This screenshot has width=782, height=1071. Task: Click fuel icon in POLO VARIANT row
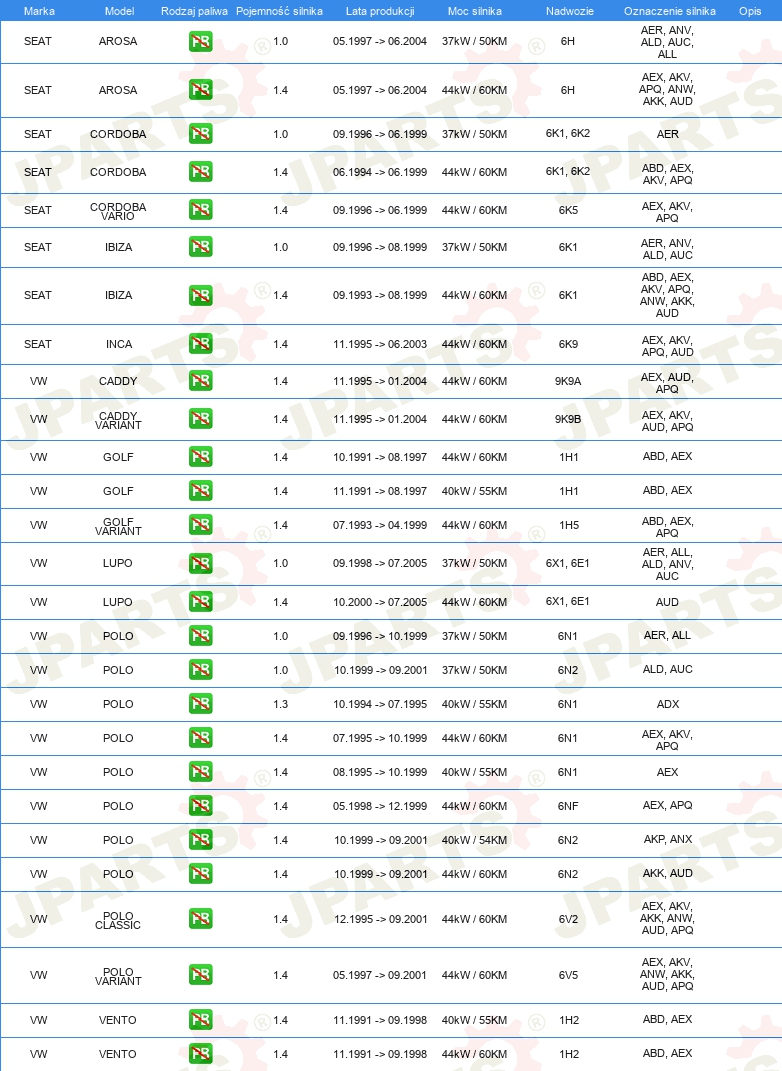tap(201, 975)
